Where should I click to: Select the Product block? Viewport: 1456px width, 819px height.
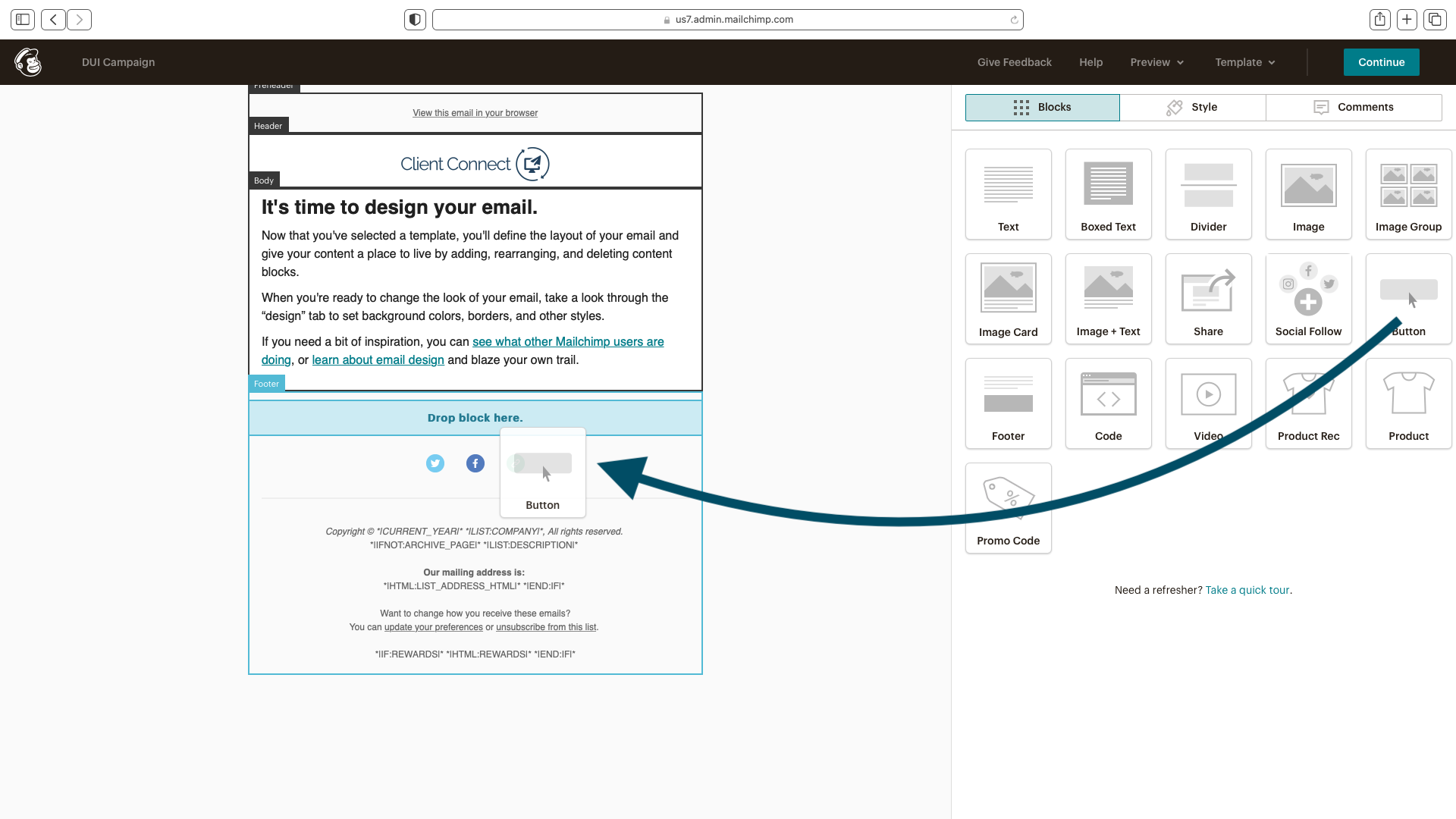[x=1408, y=403]
